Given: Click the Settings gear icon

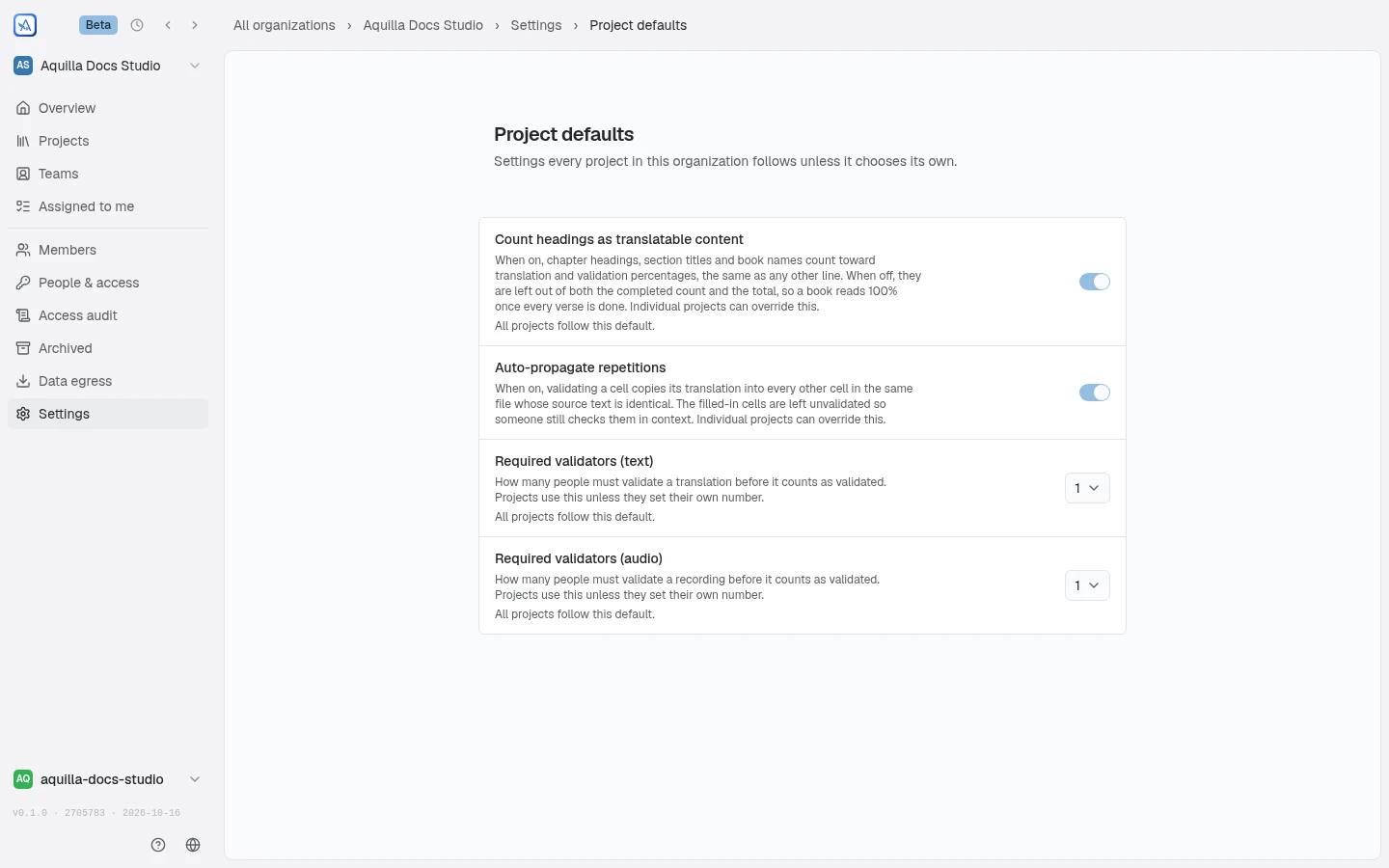Looking at the screenshot, I should (x=23, y=414).
